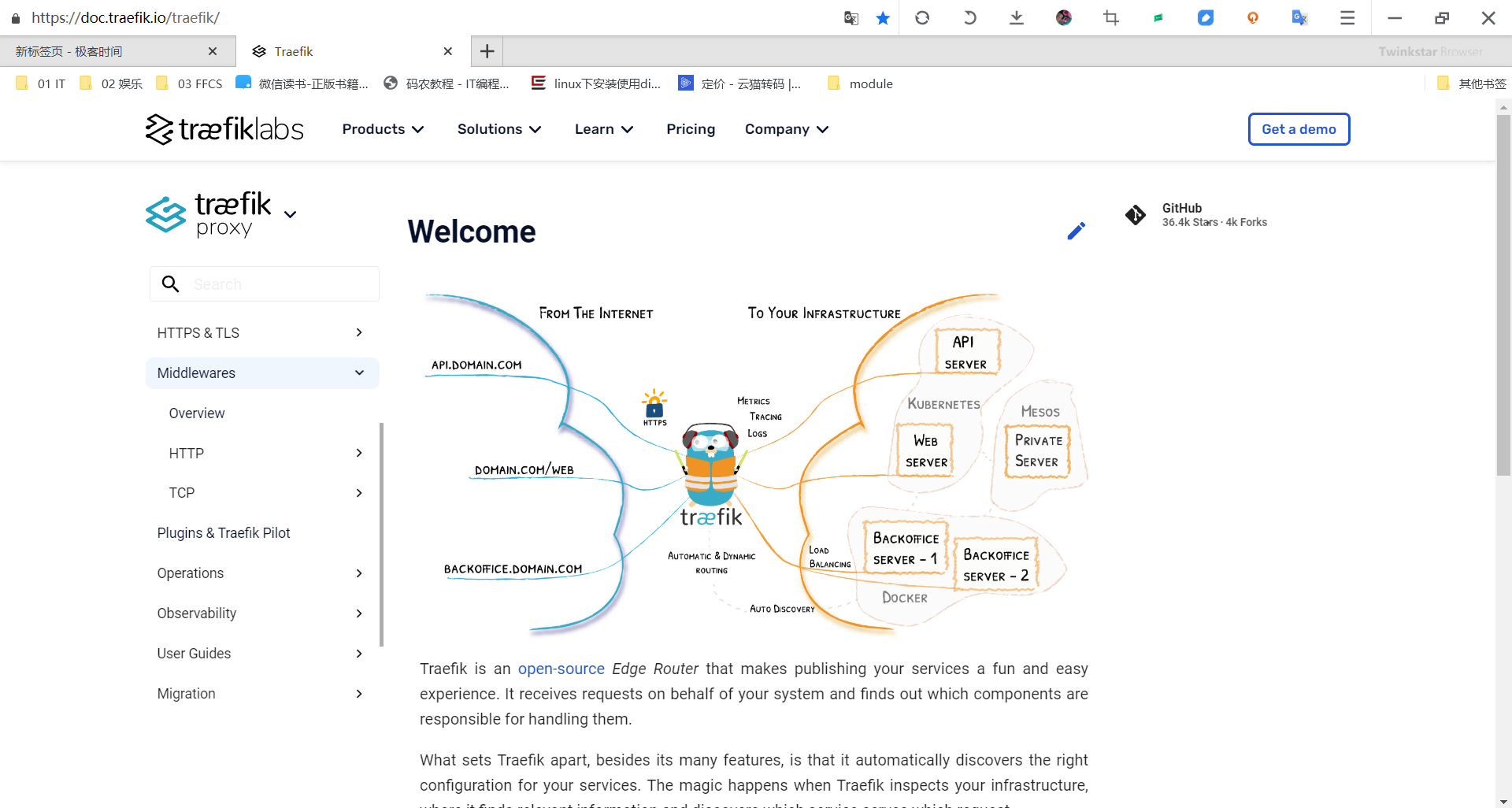Open the browser hamburger menu
Viewport: 1512px width, 808px height.
pyautogui.click(x=1347, y=17)
